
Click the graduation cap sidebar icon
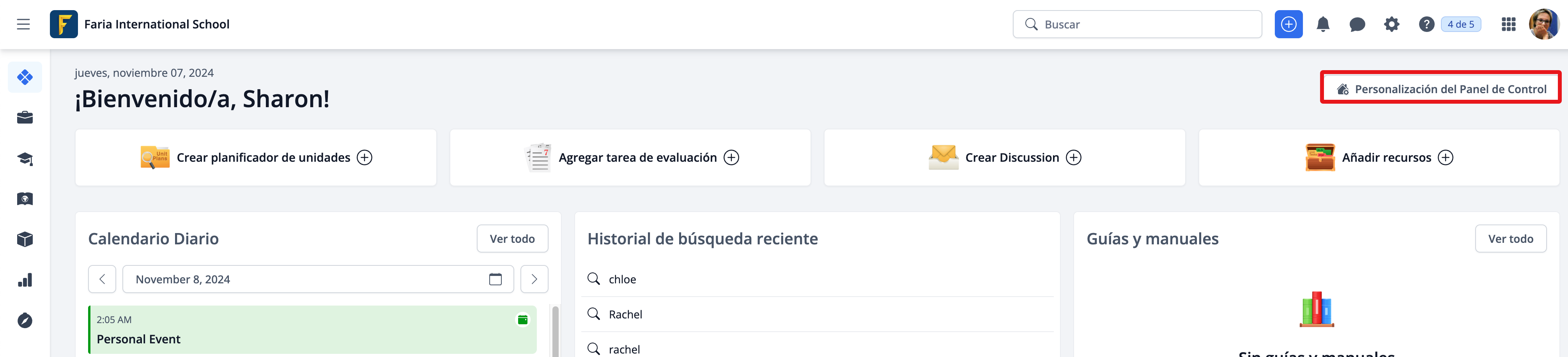(x=25, y=159)
